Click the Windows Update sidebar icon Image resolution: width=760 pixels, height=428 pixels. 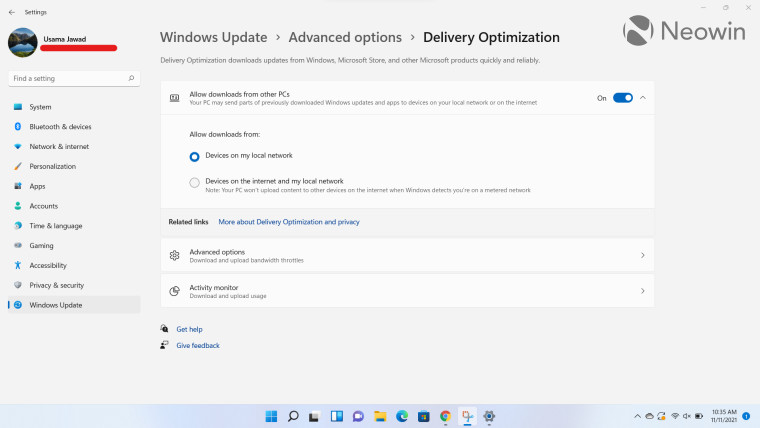[18, 305]
